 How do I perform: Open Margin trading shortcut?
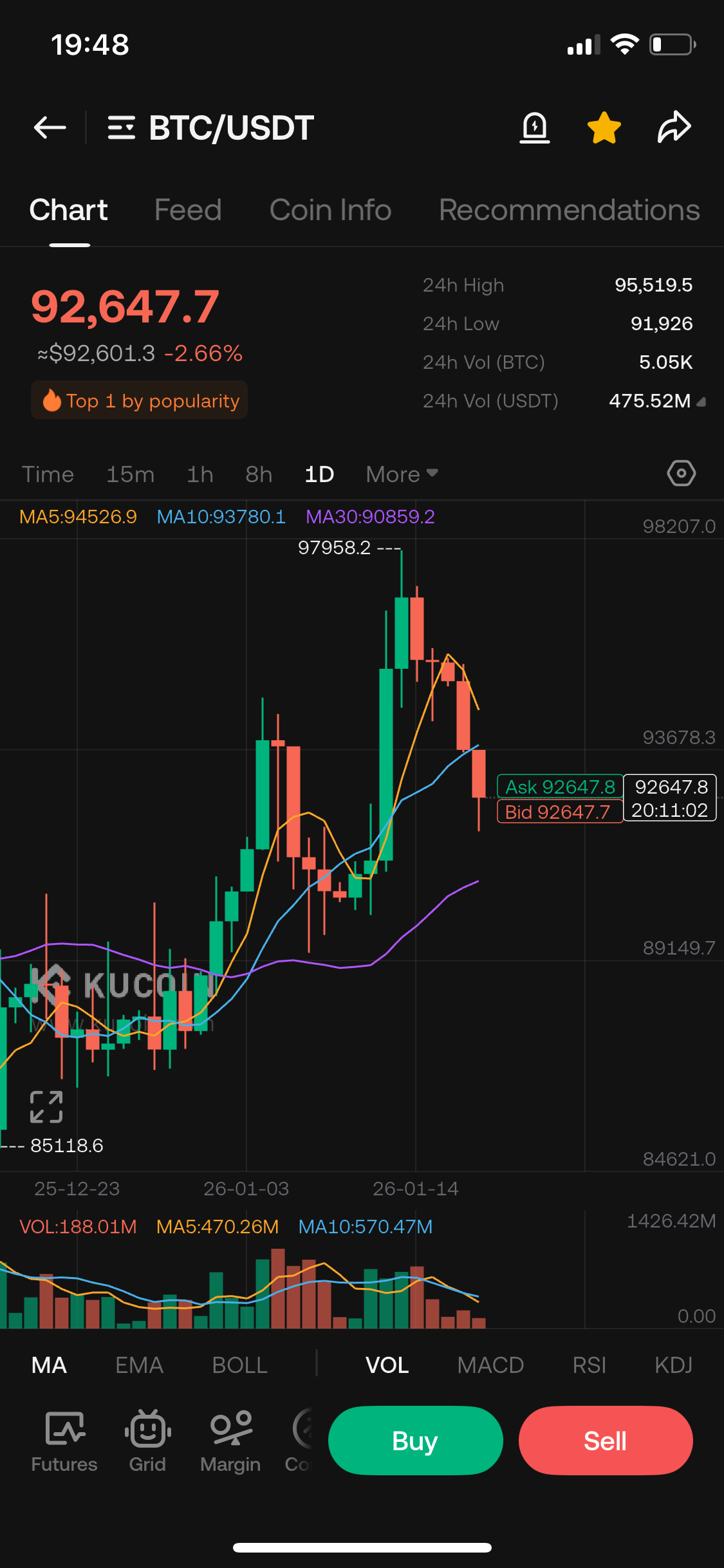(230, 1441)
